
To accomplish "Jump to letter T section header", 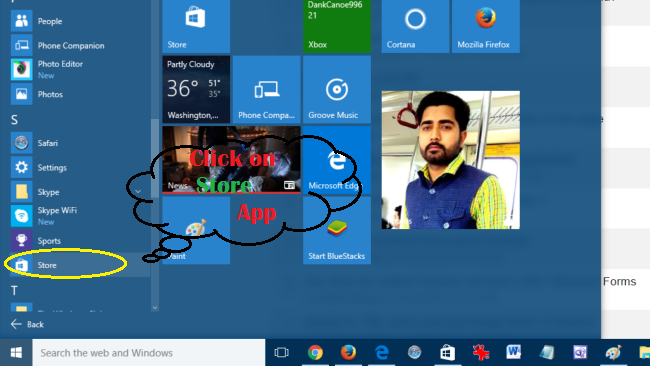I will (x=15, y=291).
